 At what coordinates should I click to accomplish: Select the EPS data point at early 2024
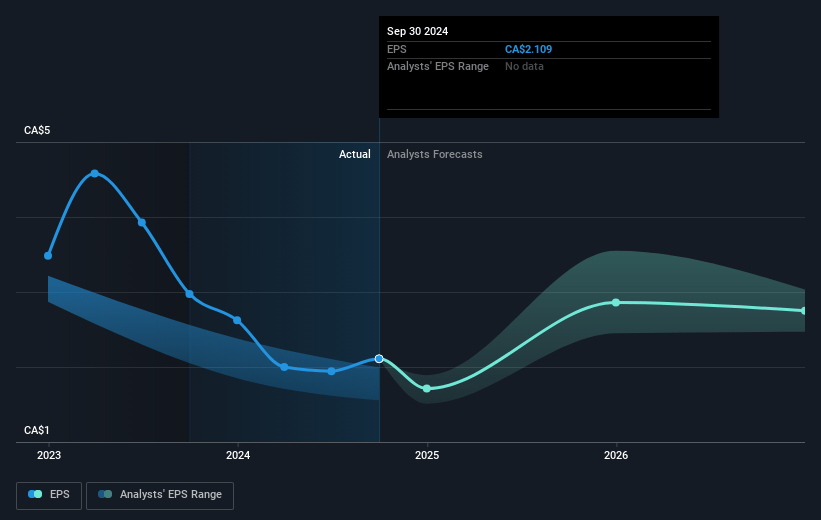pyautogui.click(x=284, y=367)
